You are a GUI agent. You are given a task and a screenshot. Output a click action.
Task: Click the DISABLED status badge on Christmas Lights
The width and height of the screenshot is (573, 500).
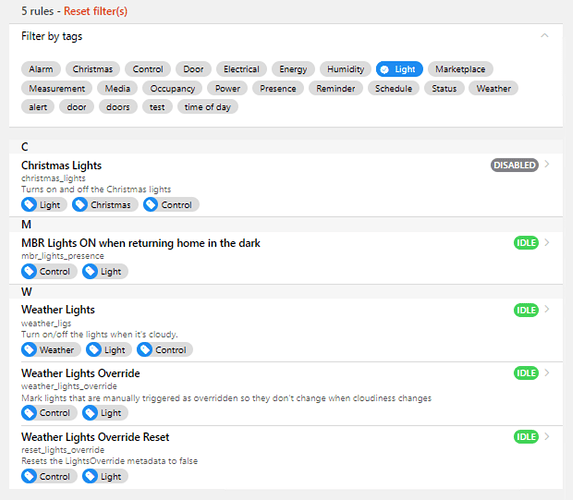click(x=514, y=165)
